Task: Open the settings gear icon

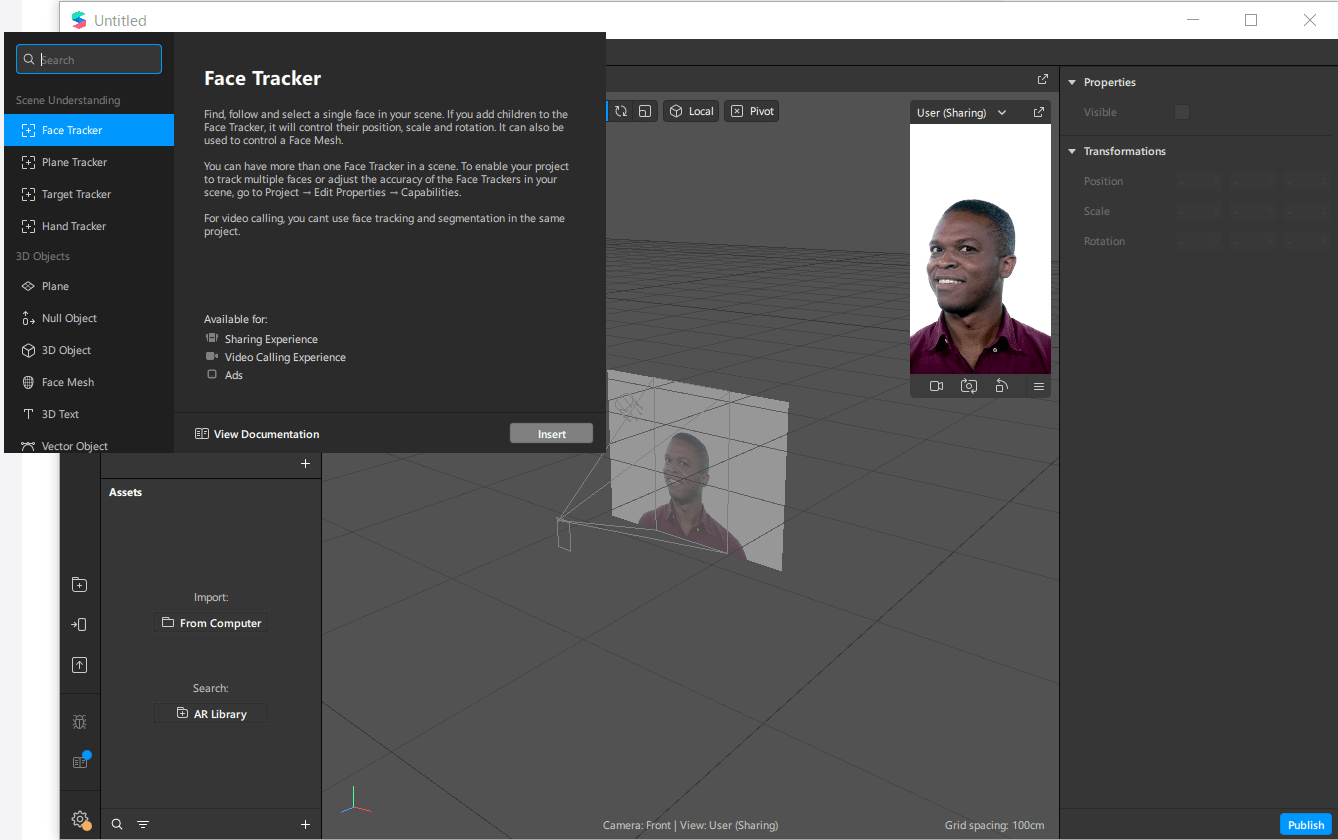Action: pos(81,820)
